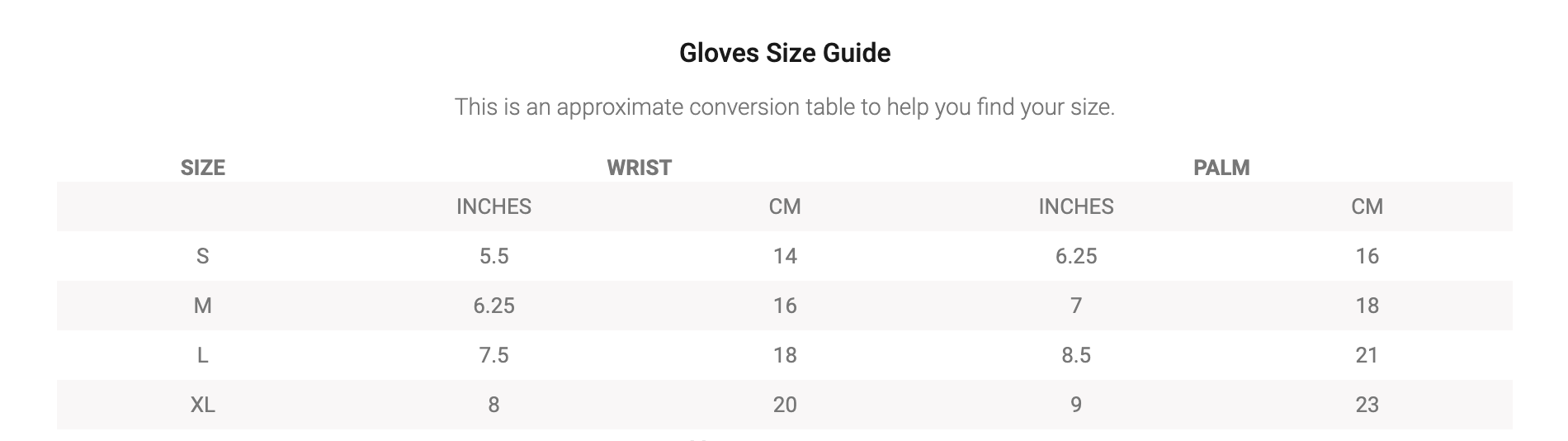The width and height of the screenshot is (1568, 441).
Task: Click the 20 wrist cm value for XL
Action: [x=785, y=405]
